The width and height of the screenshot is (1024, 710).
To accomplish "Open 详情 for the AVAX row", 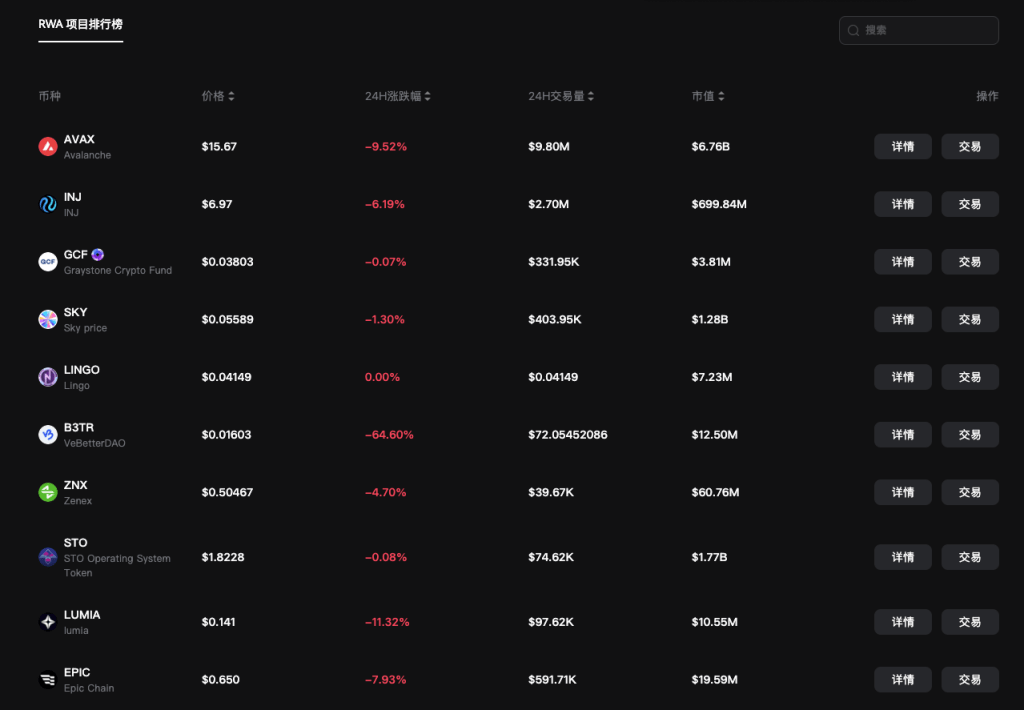I will pos(902,147).
